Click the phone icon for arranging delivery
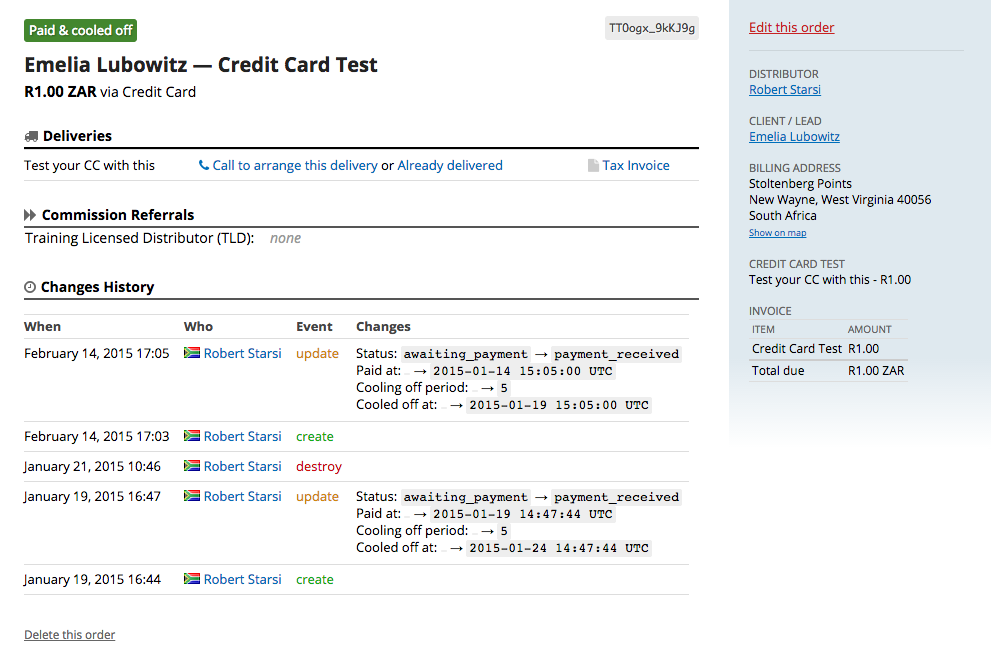Viewport: 991px width, 670px height. [204, 166]
